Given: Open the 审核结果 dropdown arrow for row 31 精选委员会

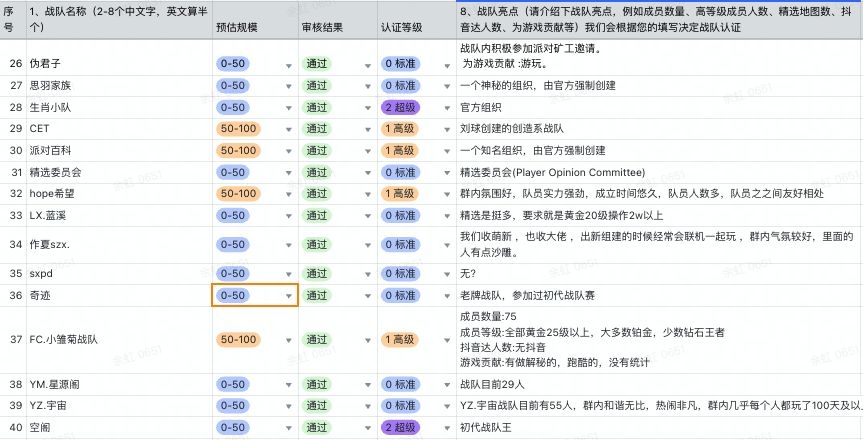Looking at the screenshot, I should [368, 173].
